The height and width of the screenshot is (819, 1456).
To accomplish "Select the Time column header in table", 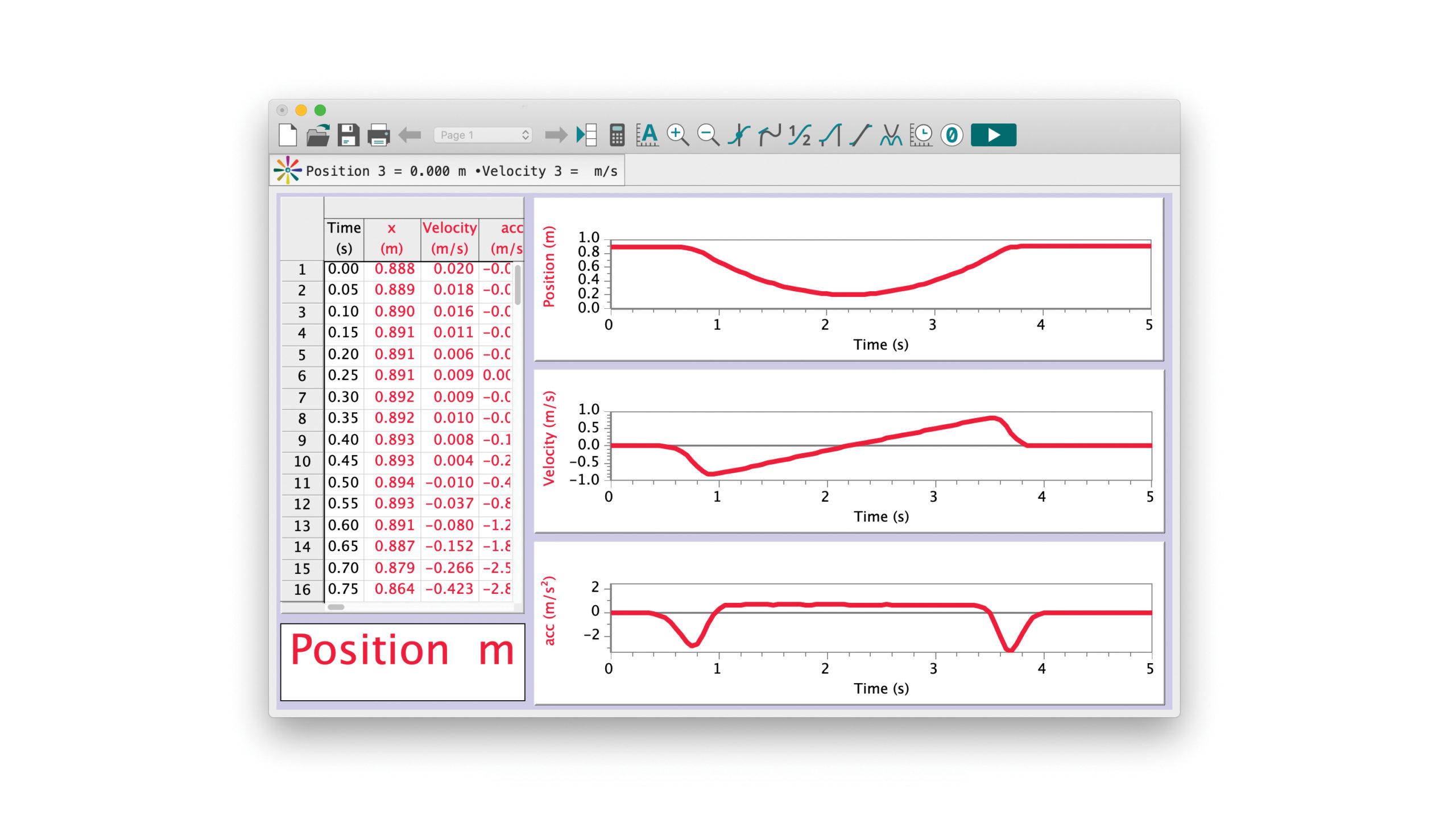I will tap(344, 238).
